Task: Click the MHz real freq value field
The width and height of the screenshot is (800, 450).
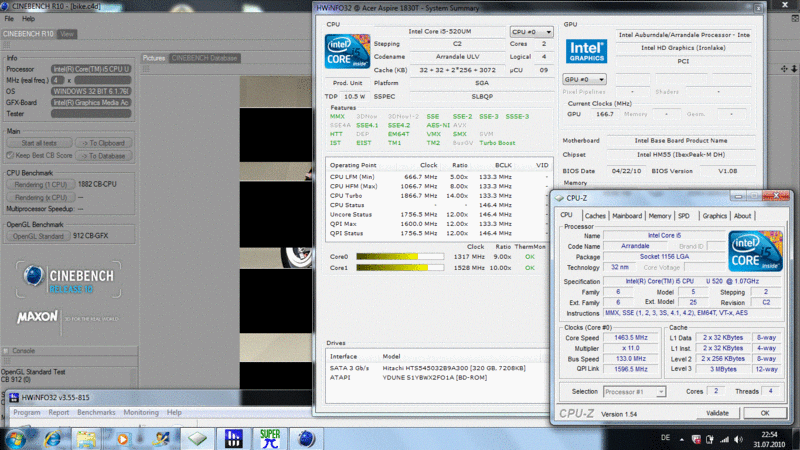Action: tap(103, 80)
